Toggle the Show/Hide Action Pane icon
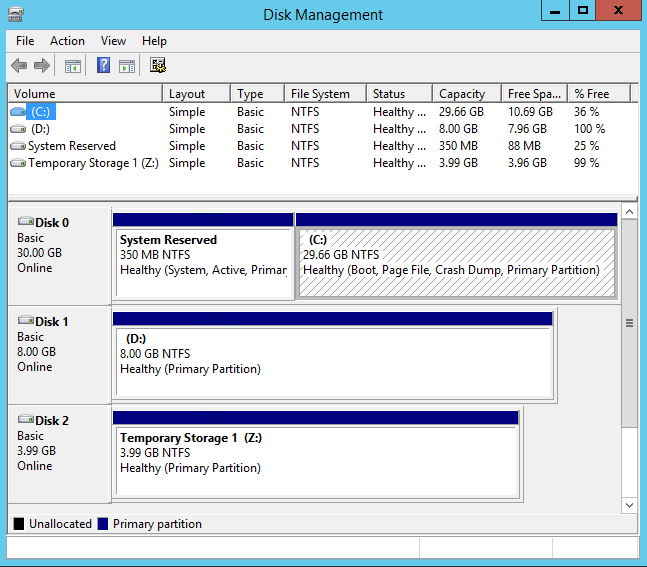The width and height of the screenshot is (647, 567). coord(127,66)
